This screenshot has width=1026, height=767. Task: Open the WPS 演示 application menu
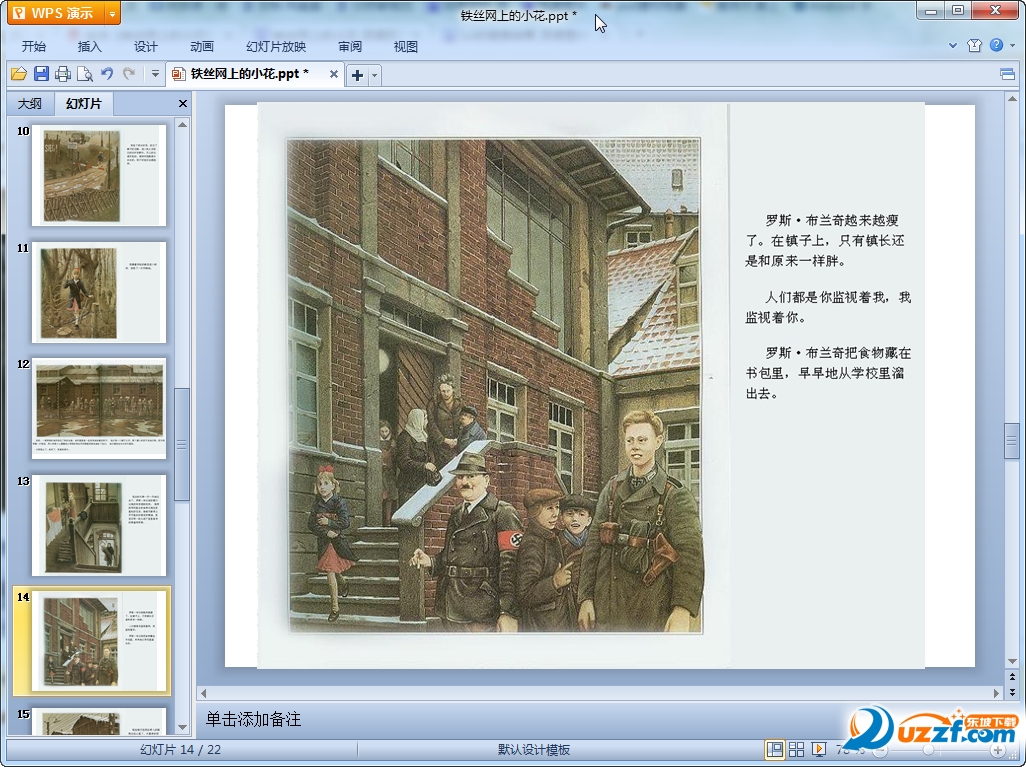click(56, 12)
